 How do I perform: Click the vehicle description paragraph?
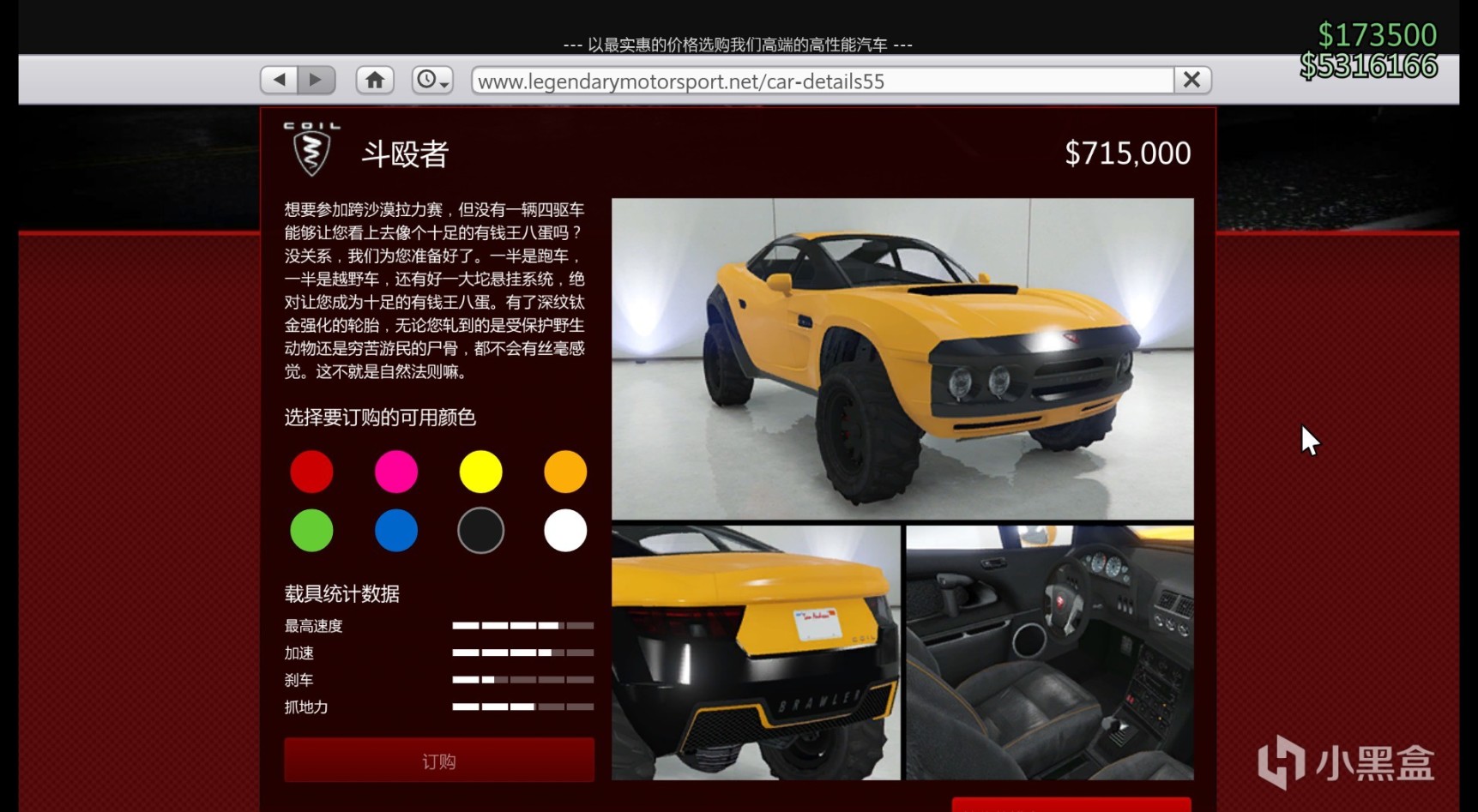coord(435,291)
